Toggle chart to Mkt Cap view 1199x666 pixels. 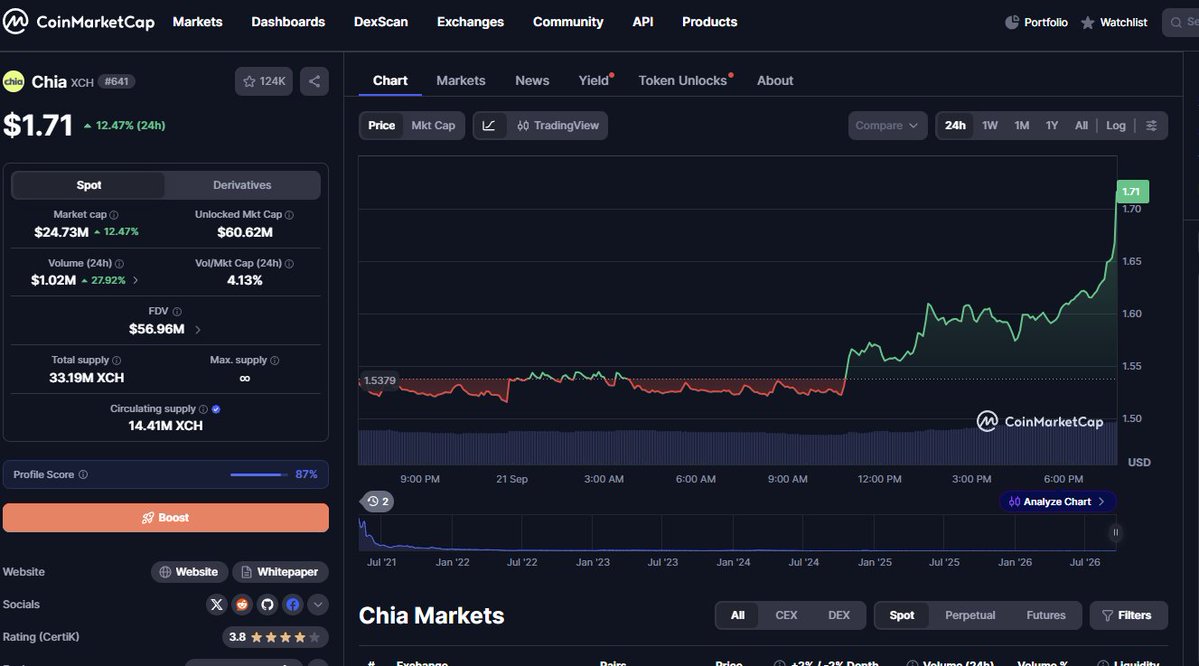click(433, 125)
